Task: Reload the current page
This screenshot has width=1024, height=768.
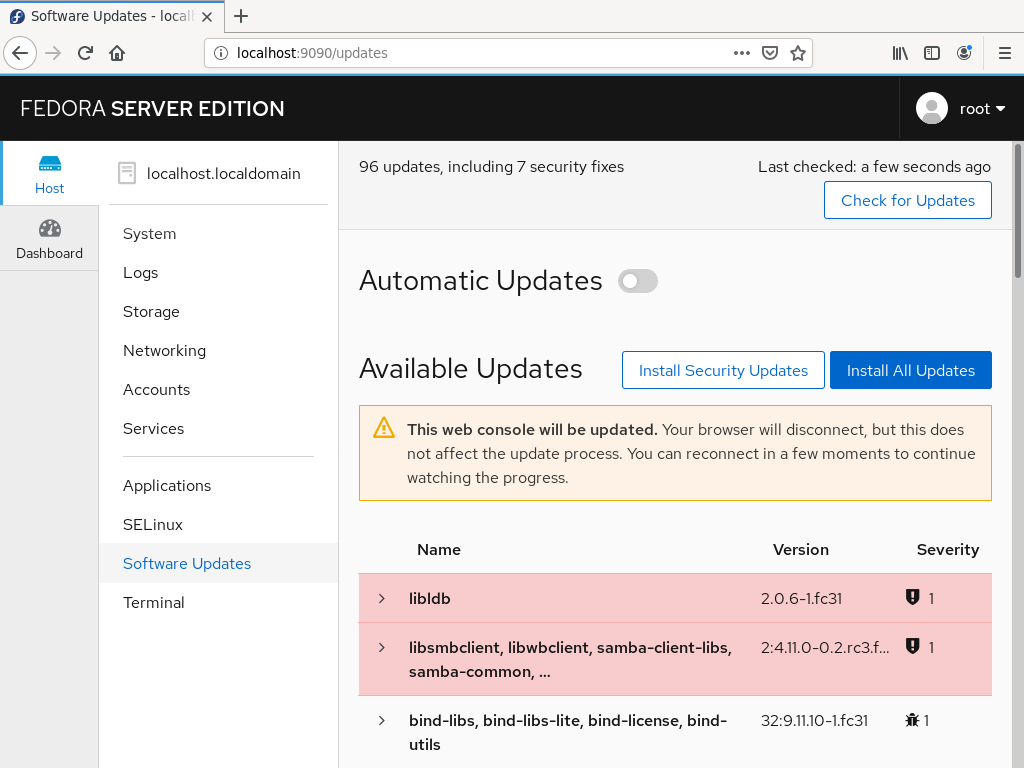Action: [x=86, y=53]
